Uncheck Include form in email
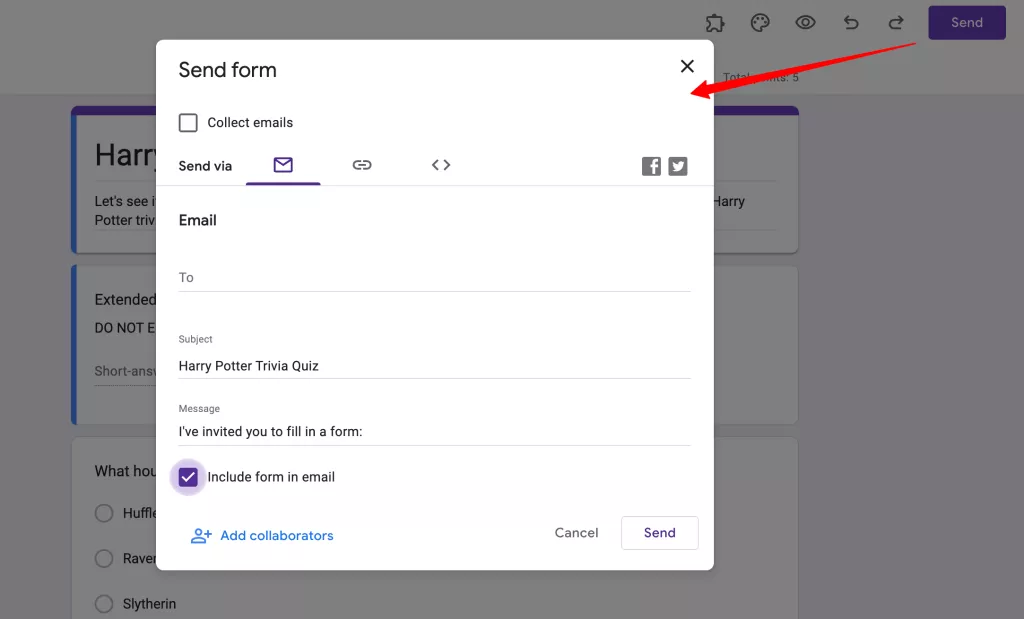This screenshot has width=1024, height=619. point(188,477)
